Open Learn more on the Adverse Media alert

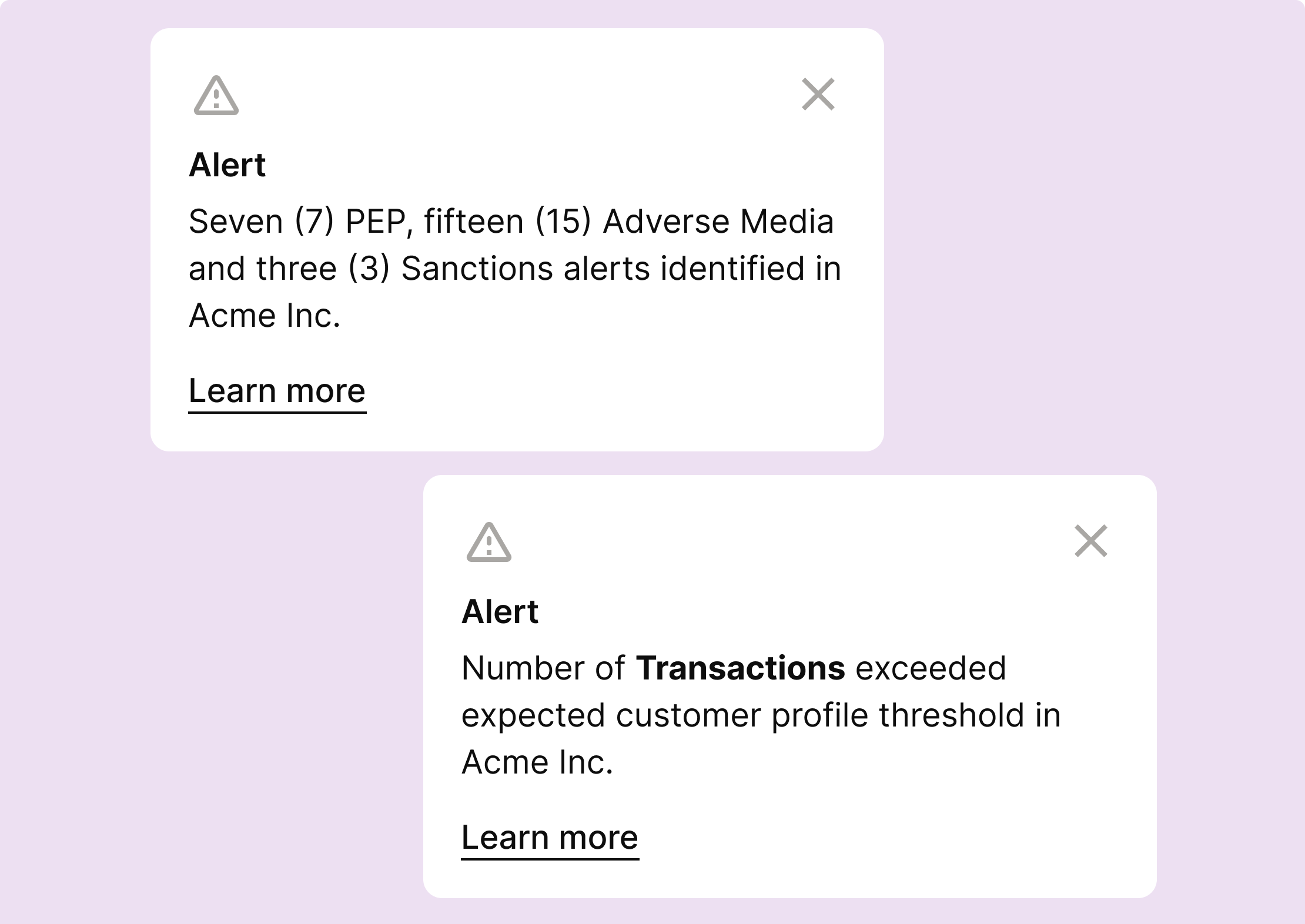click(277, 392)
